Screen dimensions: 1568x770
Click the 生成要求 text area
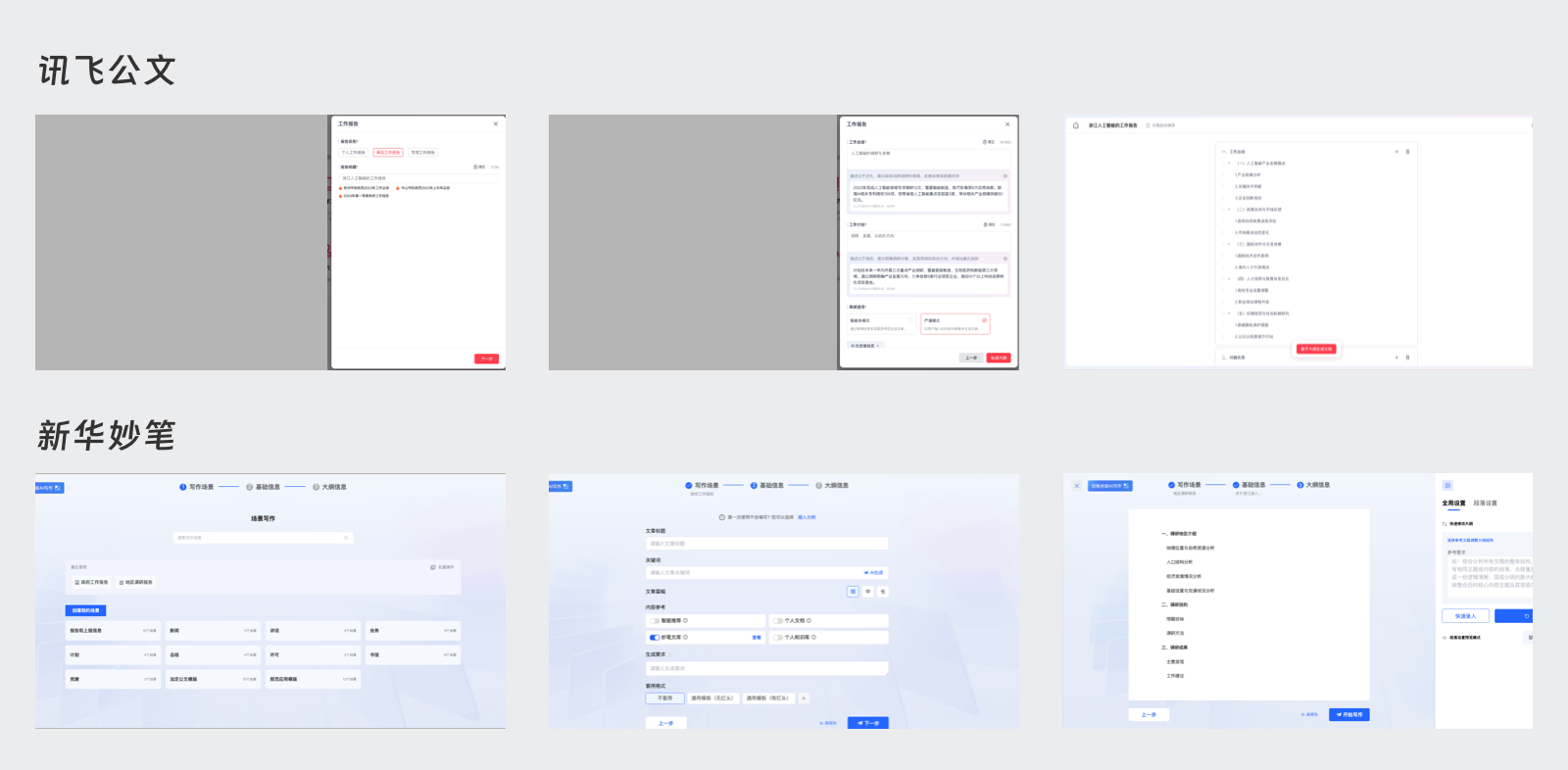[x=766, y=668]
